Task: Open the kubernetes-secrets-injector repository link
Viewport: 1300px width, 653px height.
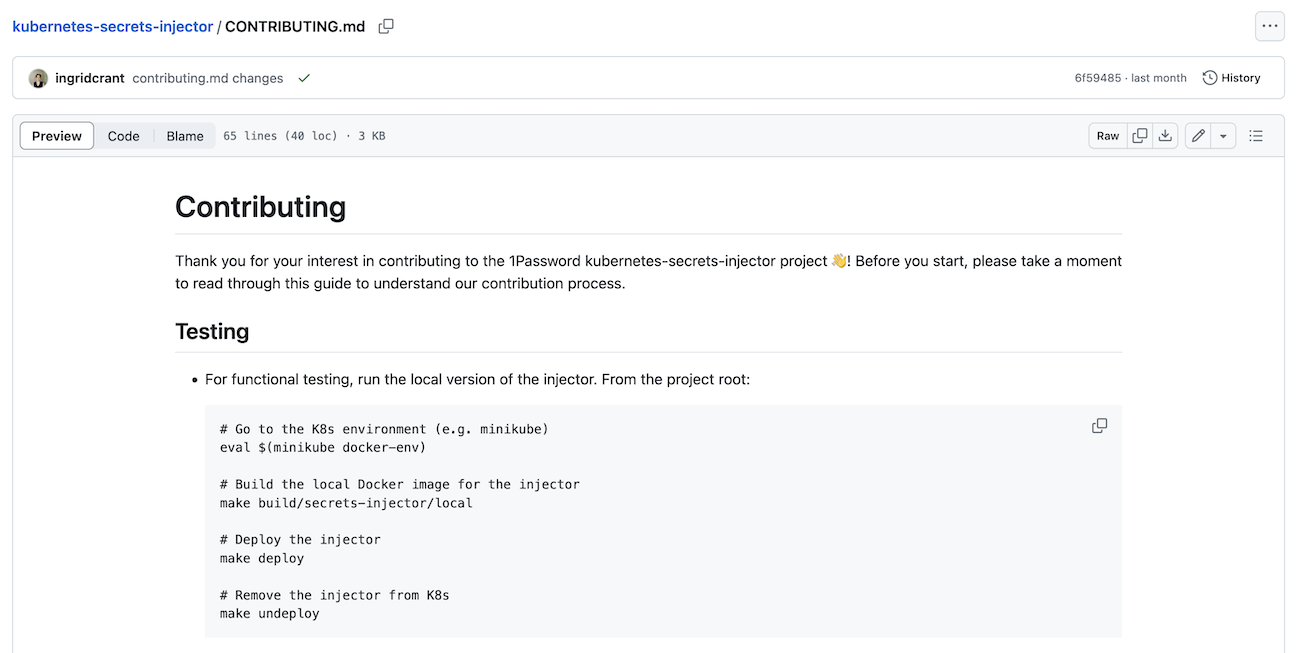Action: point(113,26)
